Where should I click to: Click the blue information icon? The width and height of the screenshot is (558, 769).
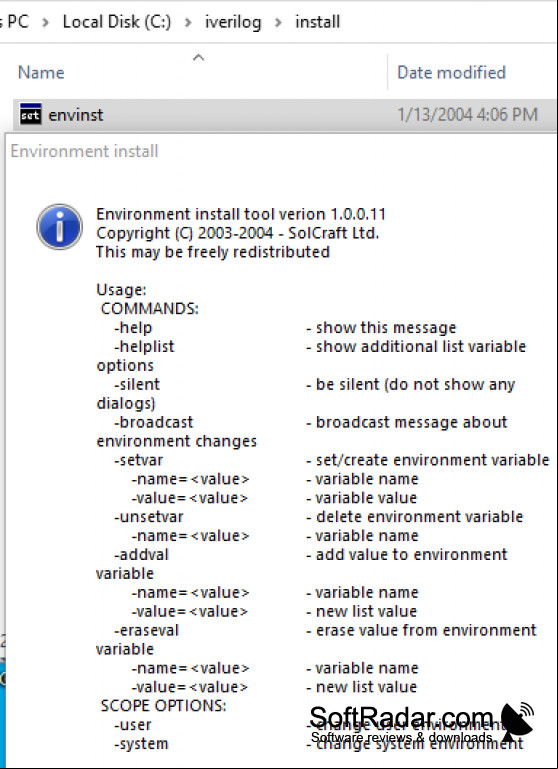tap(59, 227)
